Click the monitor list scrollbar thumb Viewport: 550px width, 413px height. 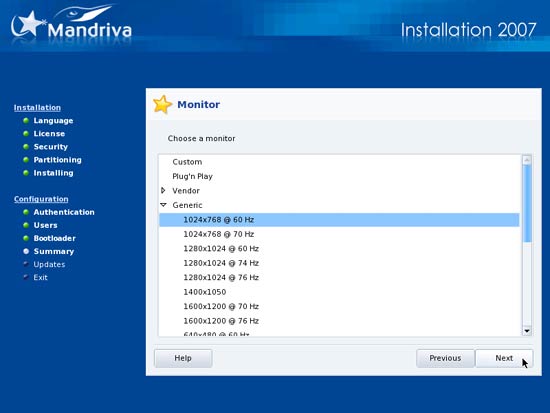click(527, 204)
